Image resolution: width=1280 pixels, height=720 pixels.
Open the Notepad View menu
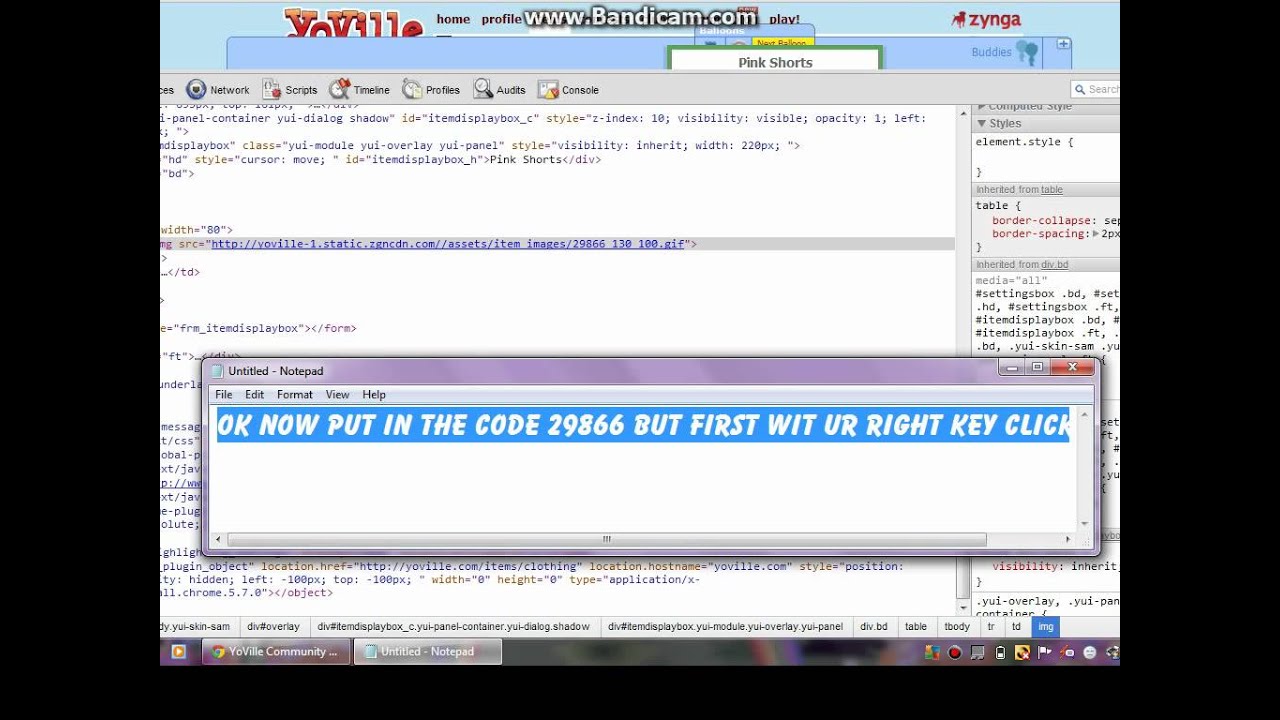[x=337, y=395]
